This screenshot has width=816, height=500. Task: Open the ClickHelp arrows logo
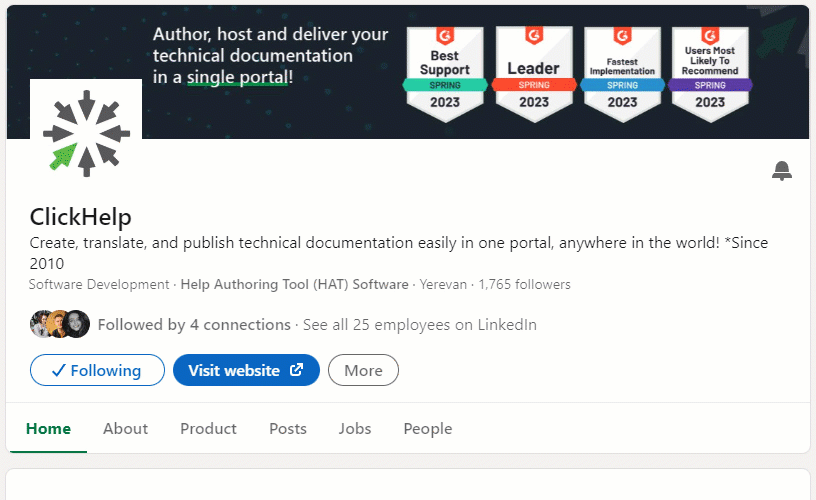pos(86,134)
